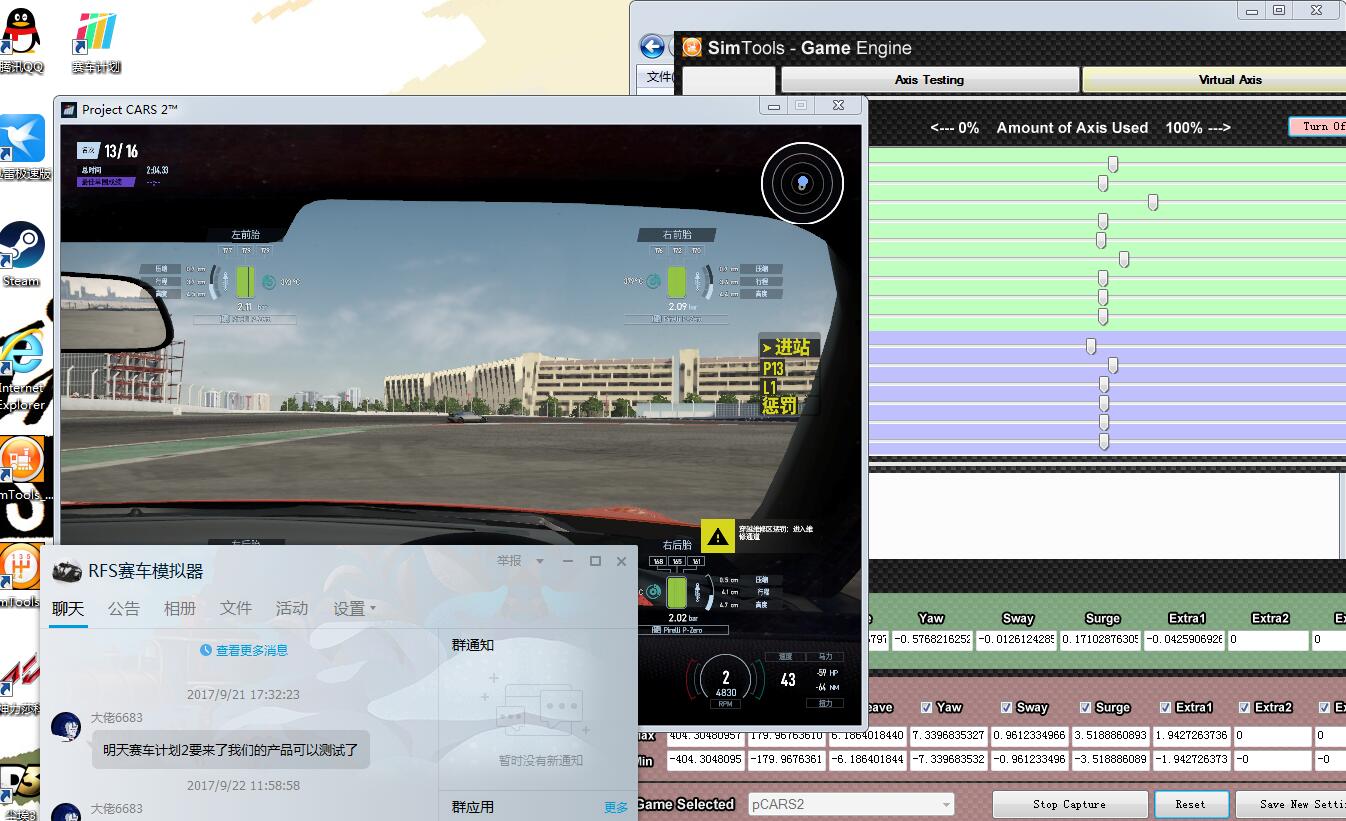Uncheck the Surge axis checkbox
This screenshot has width=1346, height=821.
tap(1086, 707)
